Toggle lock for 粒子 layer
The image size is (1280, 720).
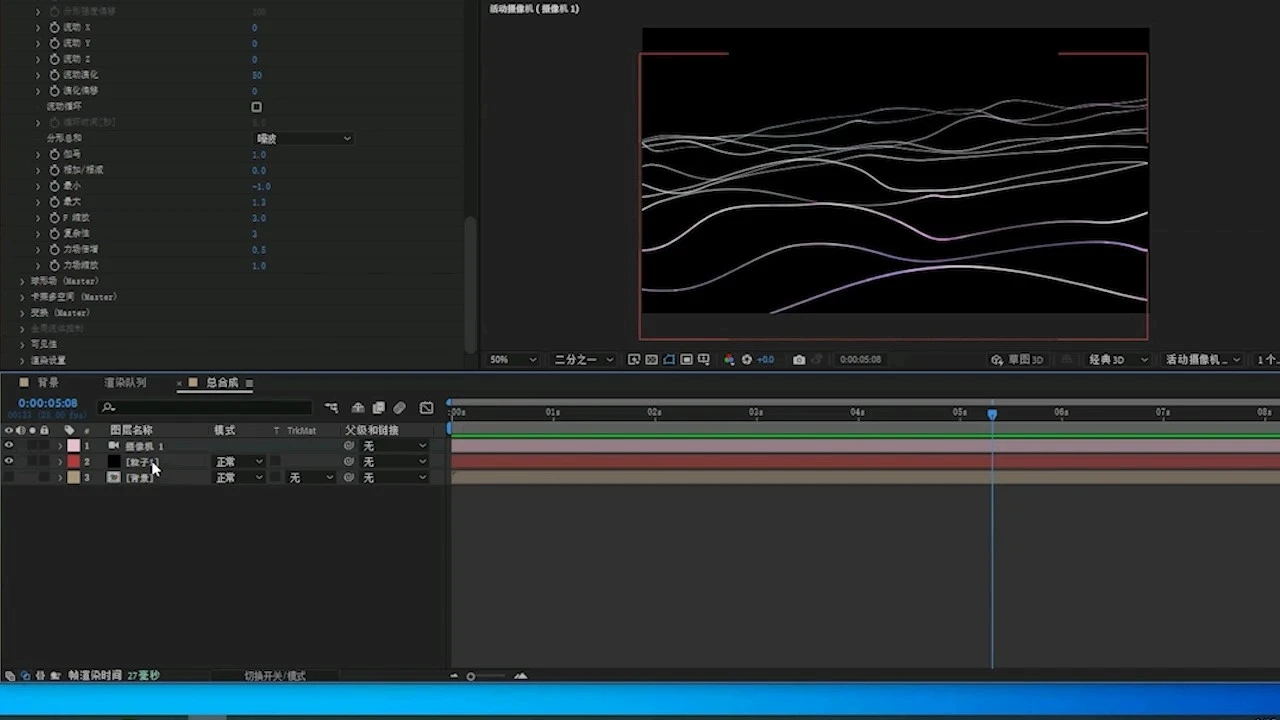pos(44,462)
